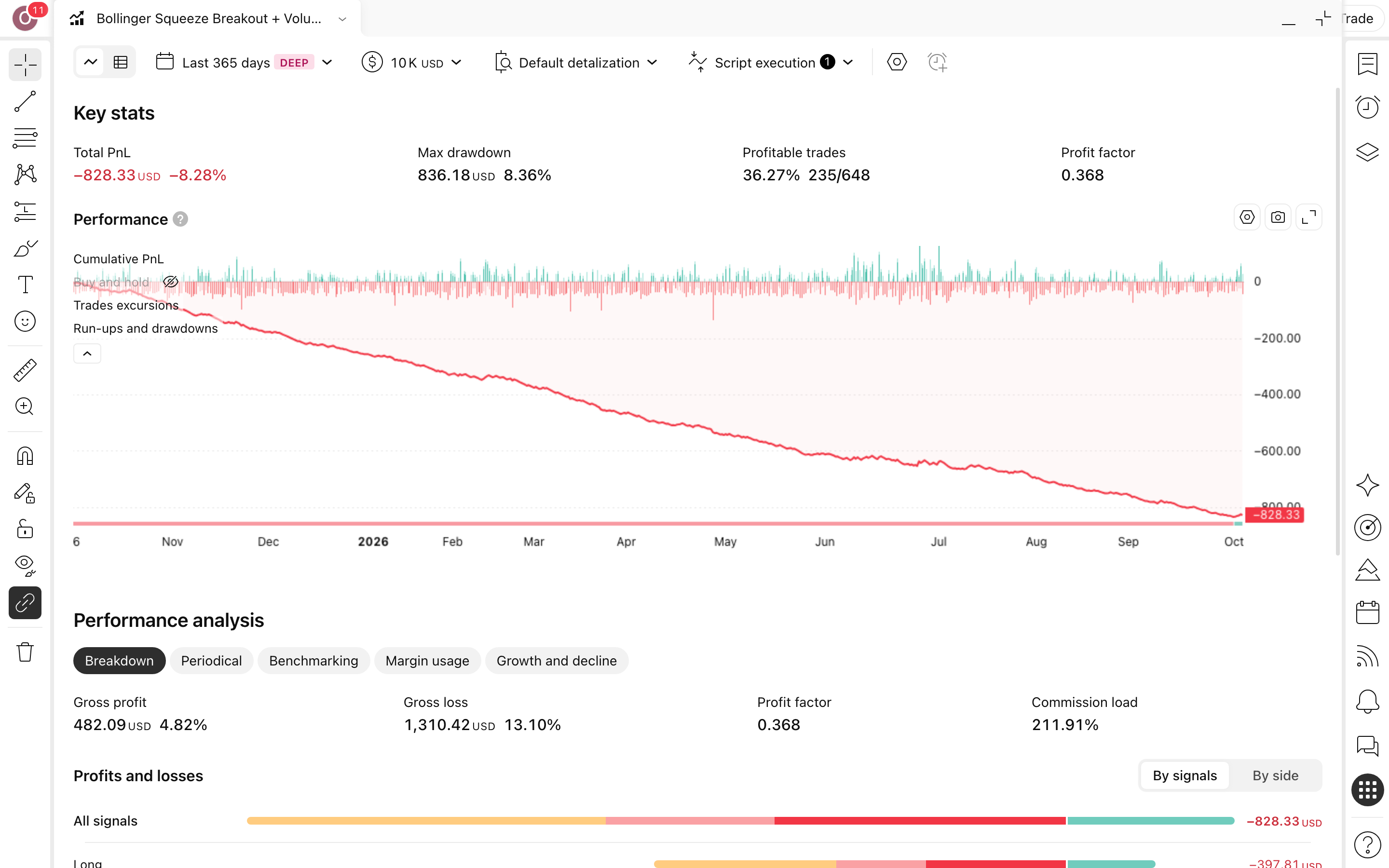The width and height of the screenshot is (1389, 868).
Task: Open performance chart settings icon
Action: [x=1247, y=217]
